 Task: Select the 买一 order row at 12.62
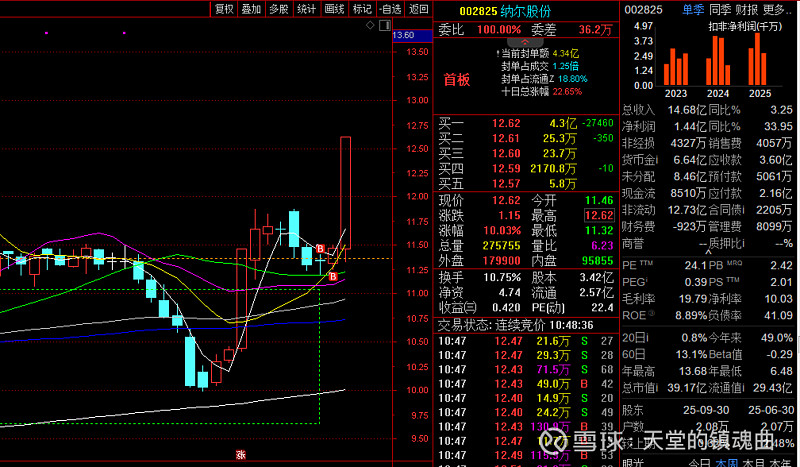(x=526, y=123)
